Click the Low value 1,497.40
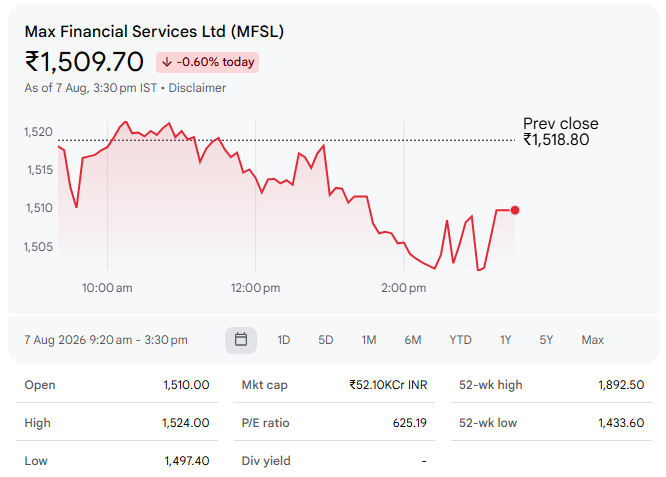666x477 pixels. 187,461
